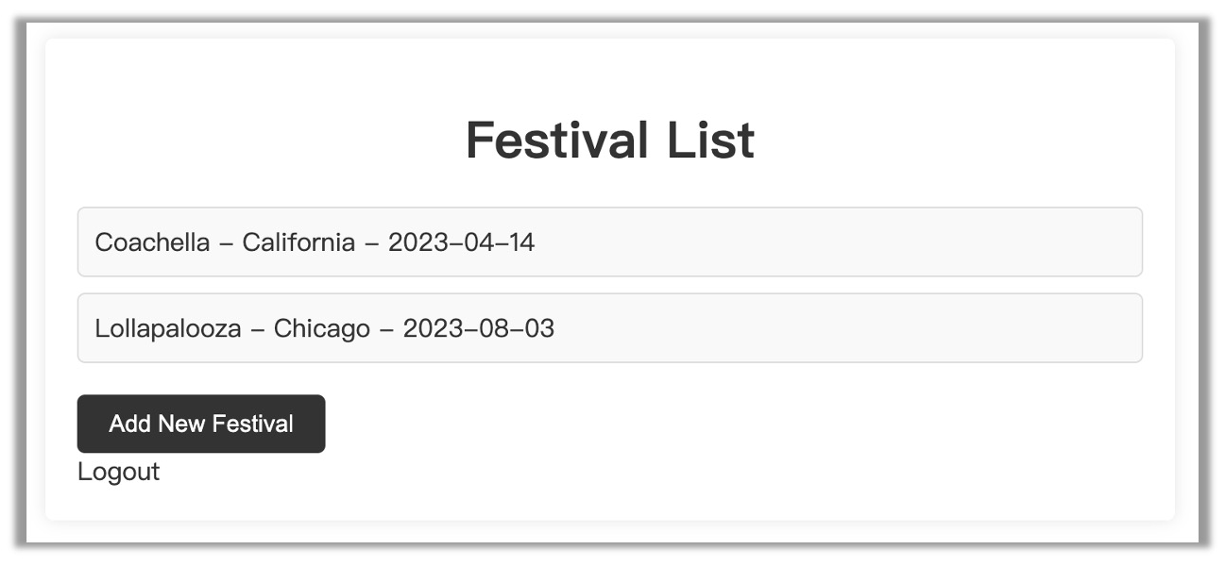Click the blank right side of Coachella row

[900, 242]
